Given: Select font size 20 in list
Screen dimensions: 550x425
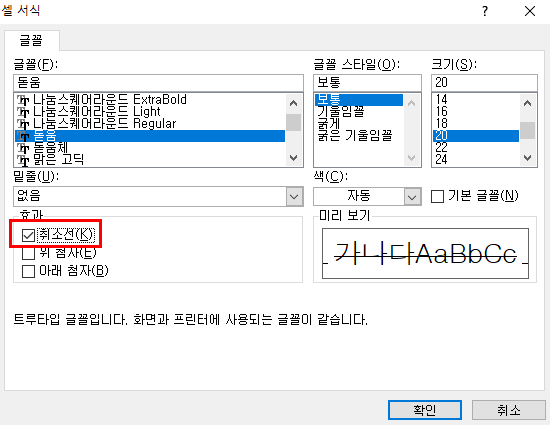Looking at the screenshot, I should (x=476, y=136).
